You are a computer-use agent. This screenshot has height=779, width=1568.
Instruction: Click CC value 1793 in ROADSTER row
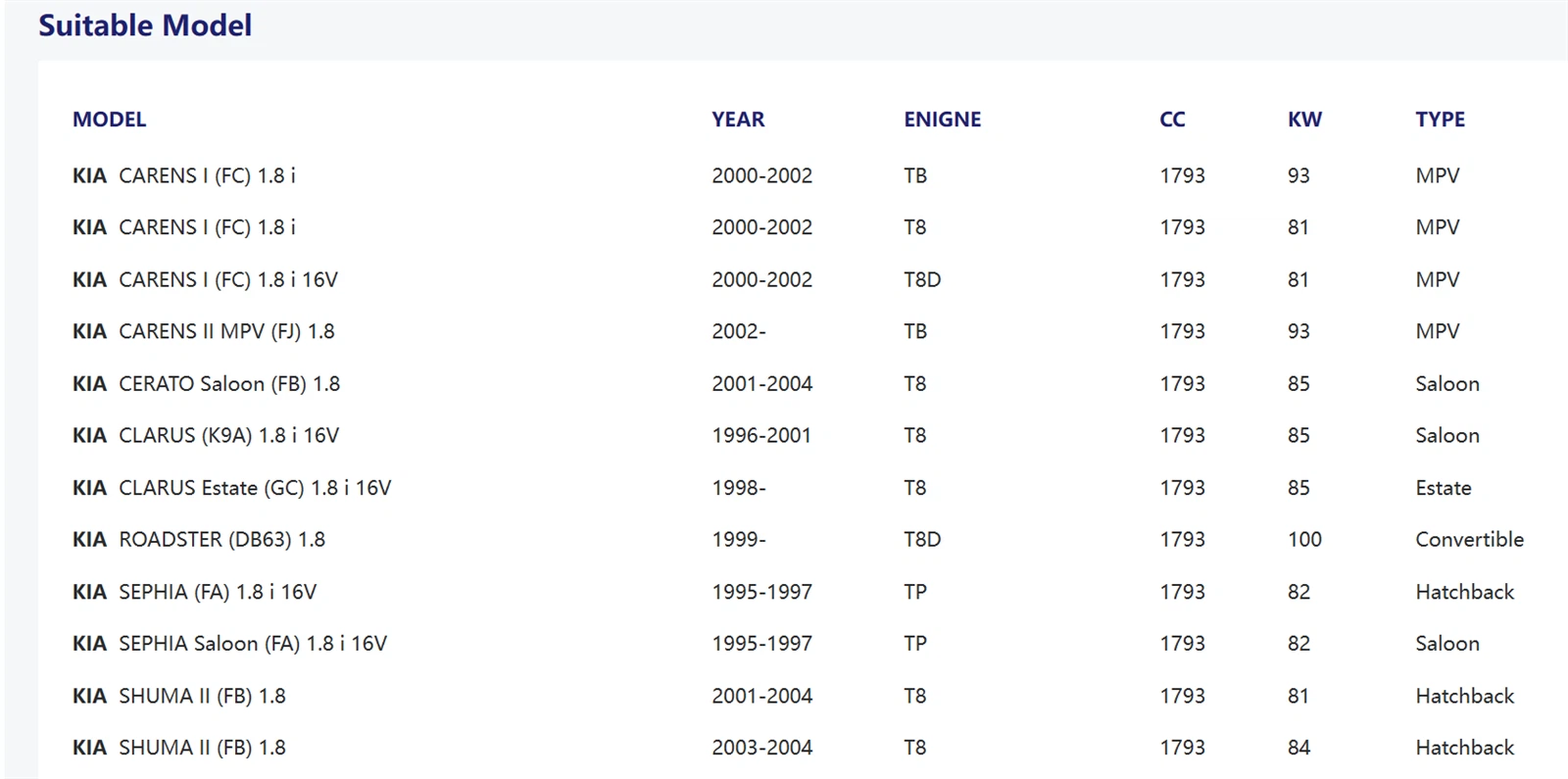[x=1182, y=540]
